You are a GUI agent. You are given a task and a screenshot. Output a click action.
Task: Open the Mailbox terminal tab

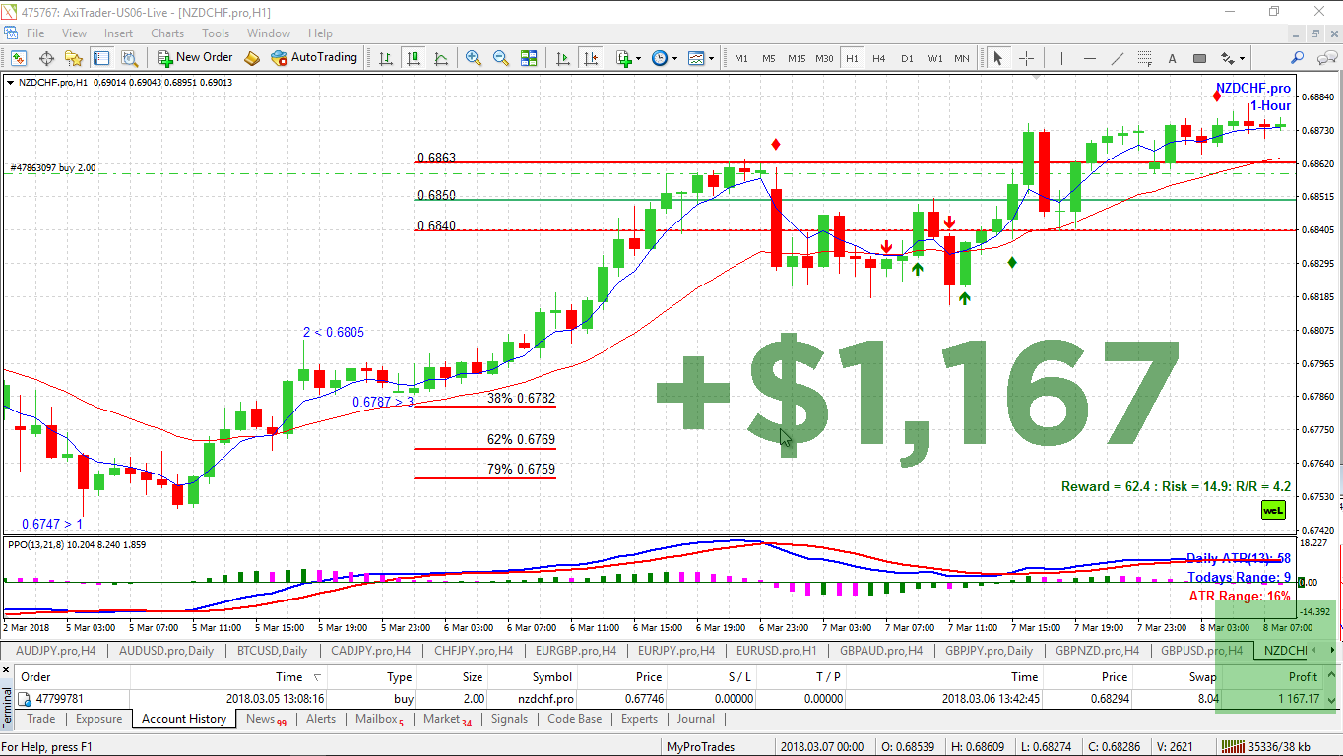click(x=380, y=719)
